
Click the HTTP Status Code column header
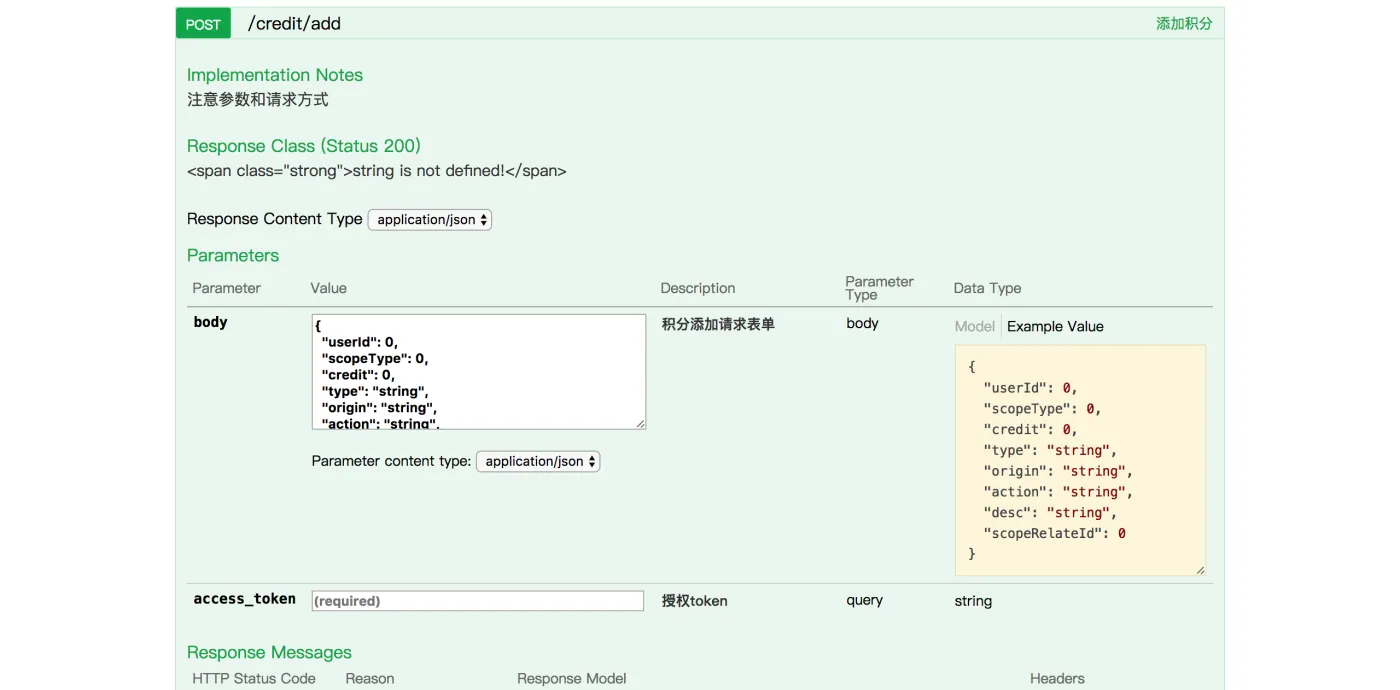click(254, 679)
